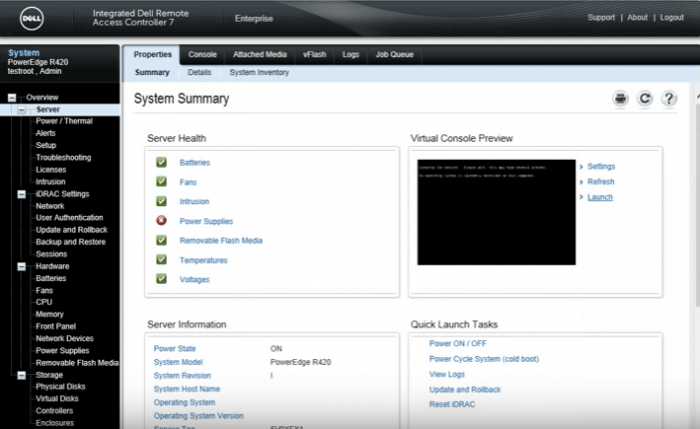The image size is (700, 429).
Task: Click the Reset iDRAC quick launch task
Action: coord(452,404)
